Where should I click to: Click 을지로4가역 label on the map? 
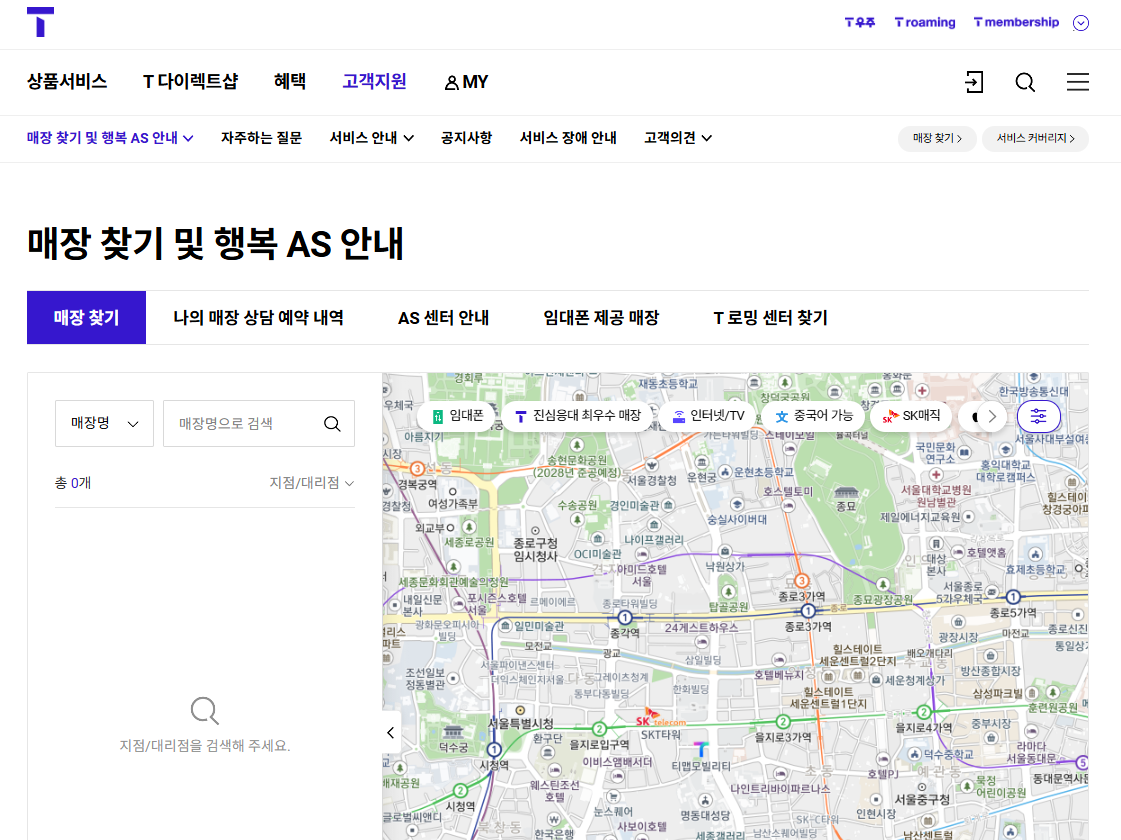click(923, 728)
